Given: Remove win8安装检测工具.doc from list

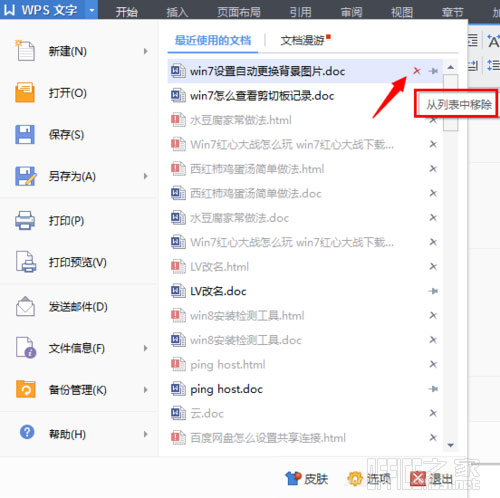Looking at the screenshot, I should (x=433, y=340).
